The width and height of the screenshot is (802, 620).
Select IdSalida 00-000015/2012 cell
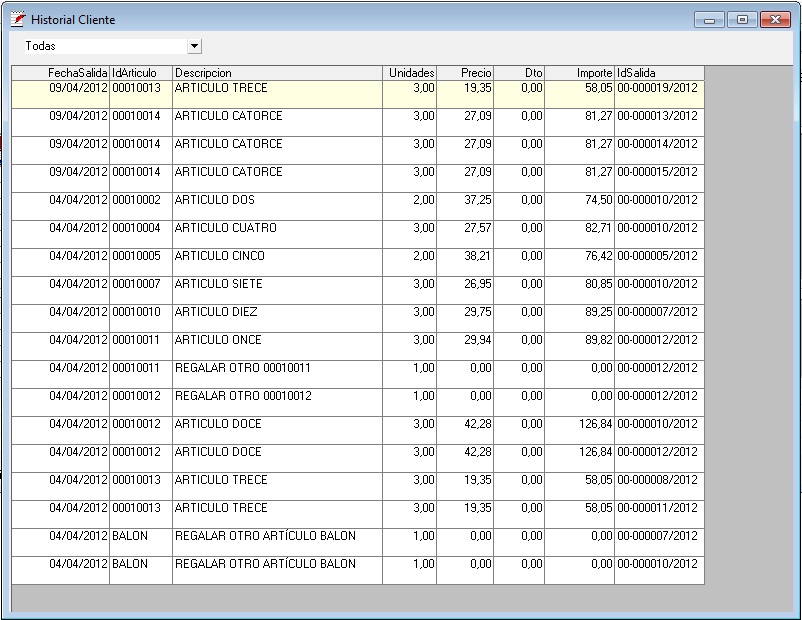click(x=659, y=178)
